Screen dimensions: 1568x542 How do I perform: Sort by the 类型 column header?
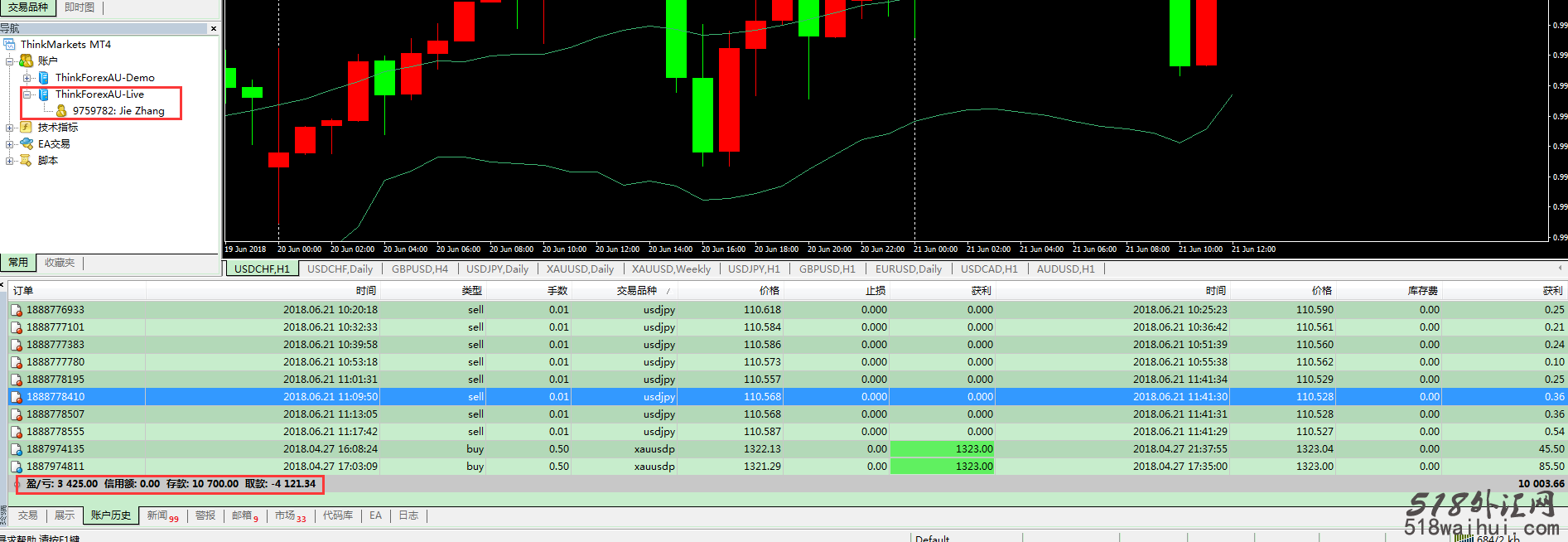click(x=433, y=291)
